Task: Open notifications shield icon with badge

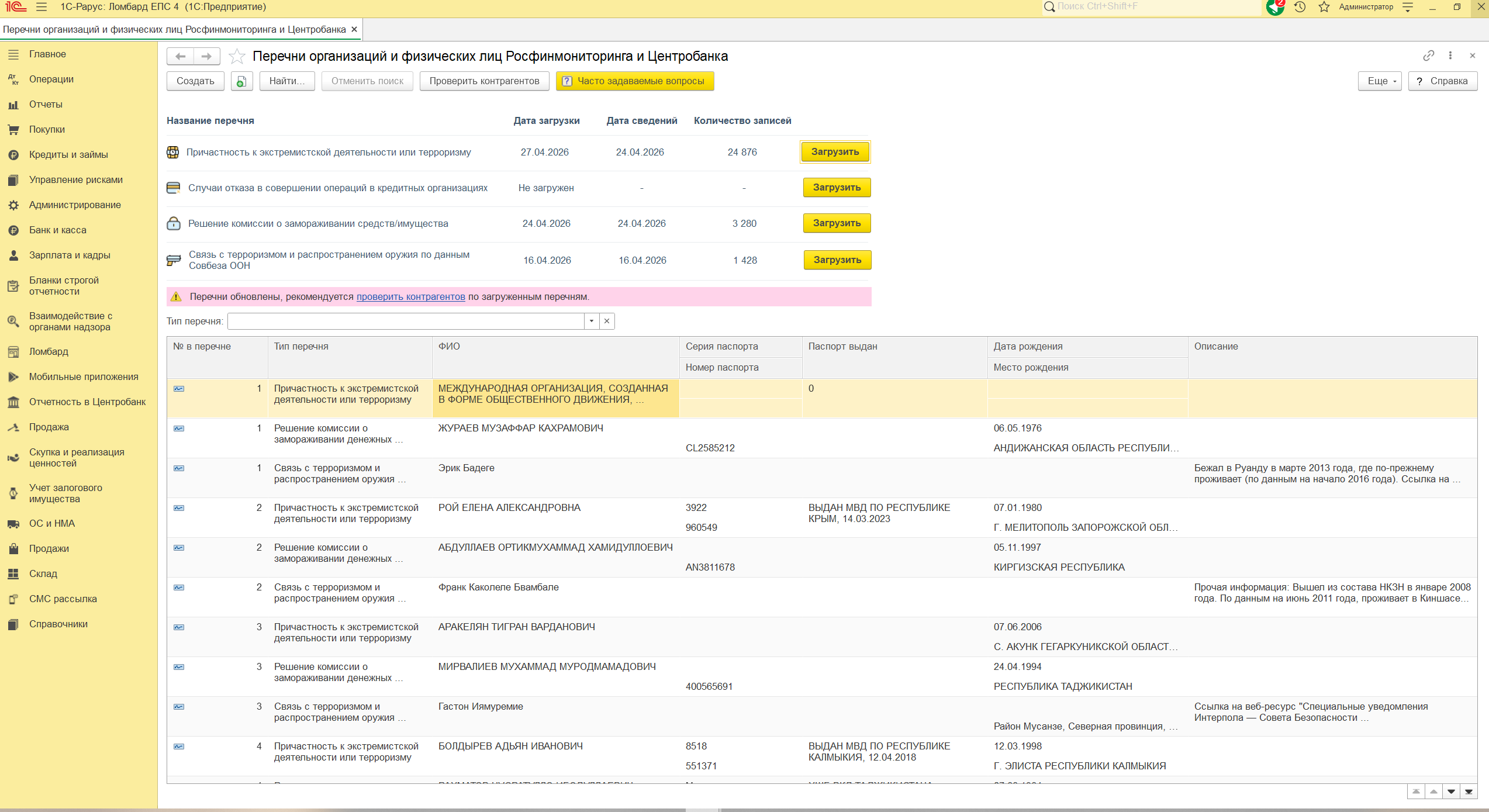Action: (x=1274, y=7)
